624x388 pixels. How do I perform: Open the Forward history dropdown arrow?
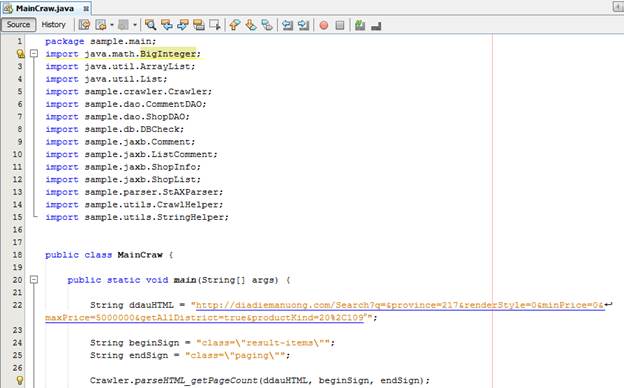point(135,25)
